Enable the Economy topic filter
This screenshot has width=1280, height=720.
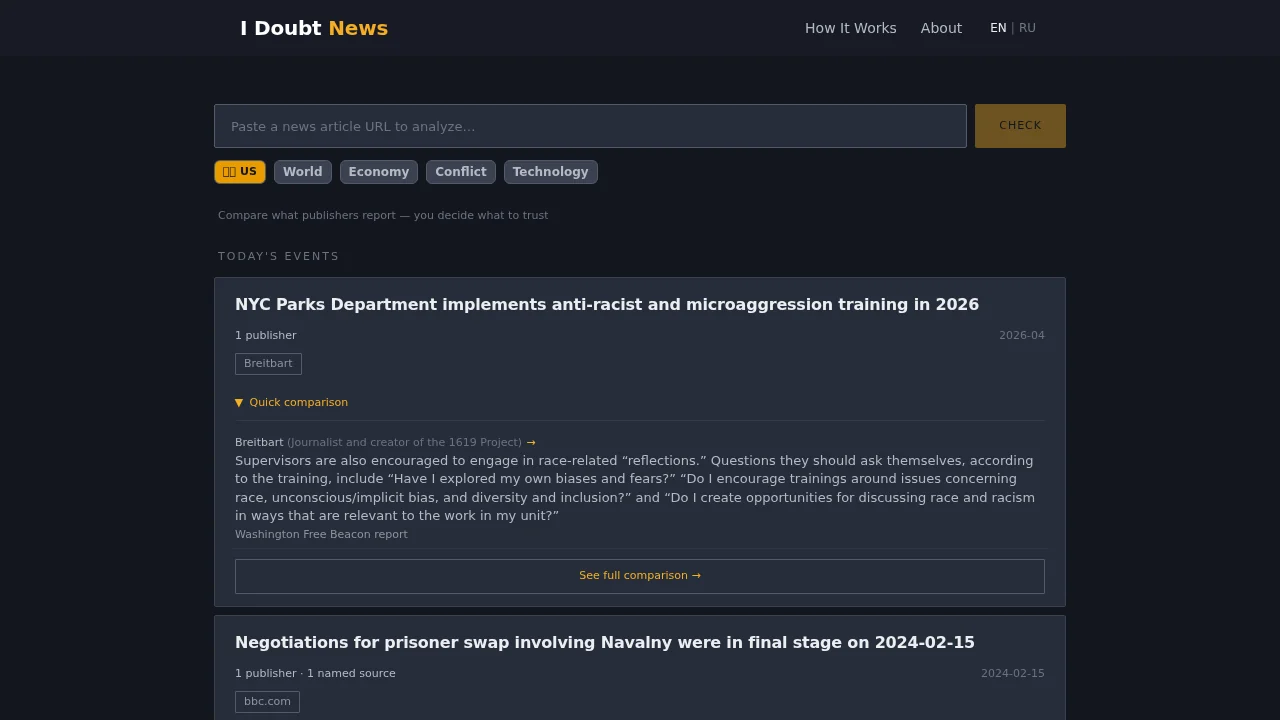click(378, 171)
